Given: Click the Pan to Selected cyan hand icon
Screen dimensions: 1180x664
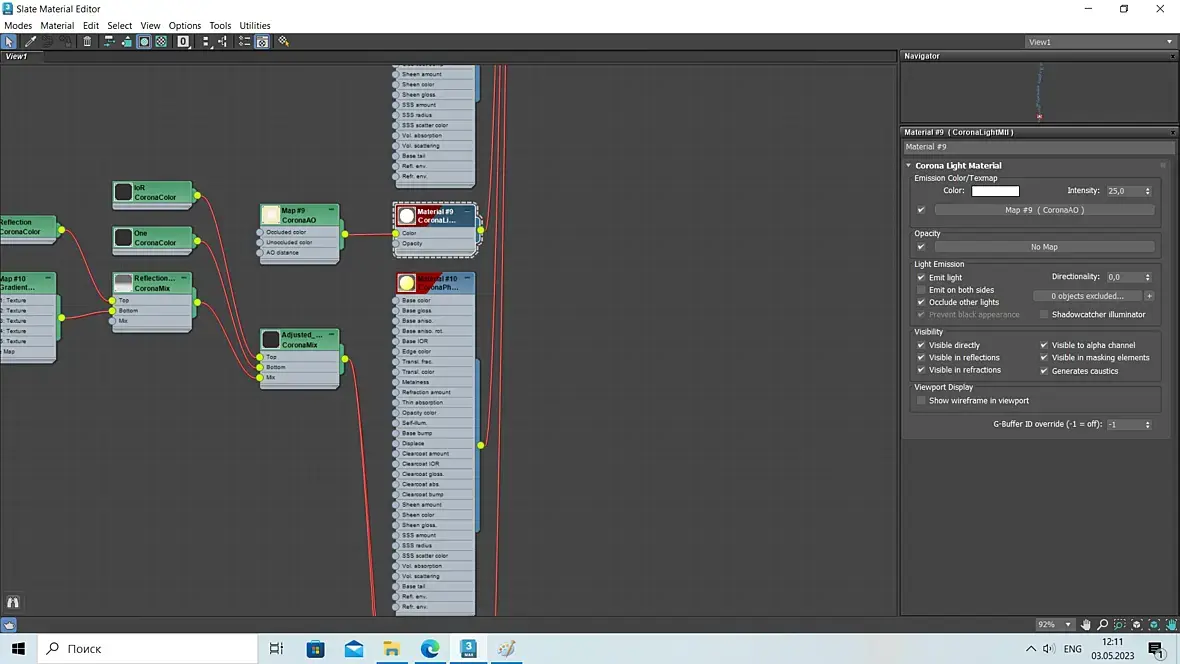Looking at the screenshot, I should [x=1172, y=625].
